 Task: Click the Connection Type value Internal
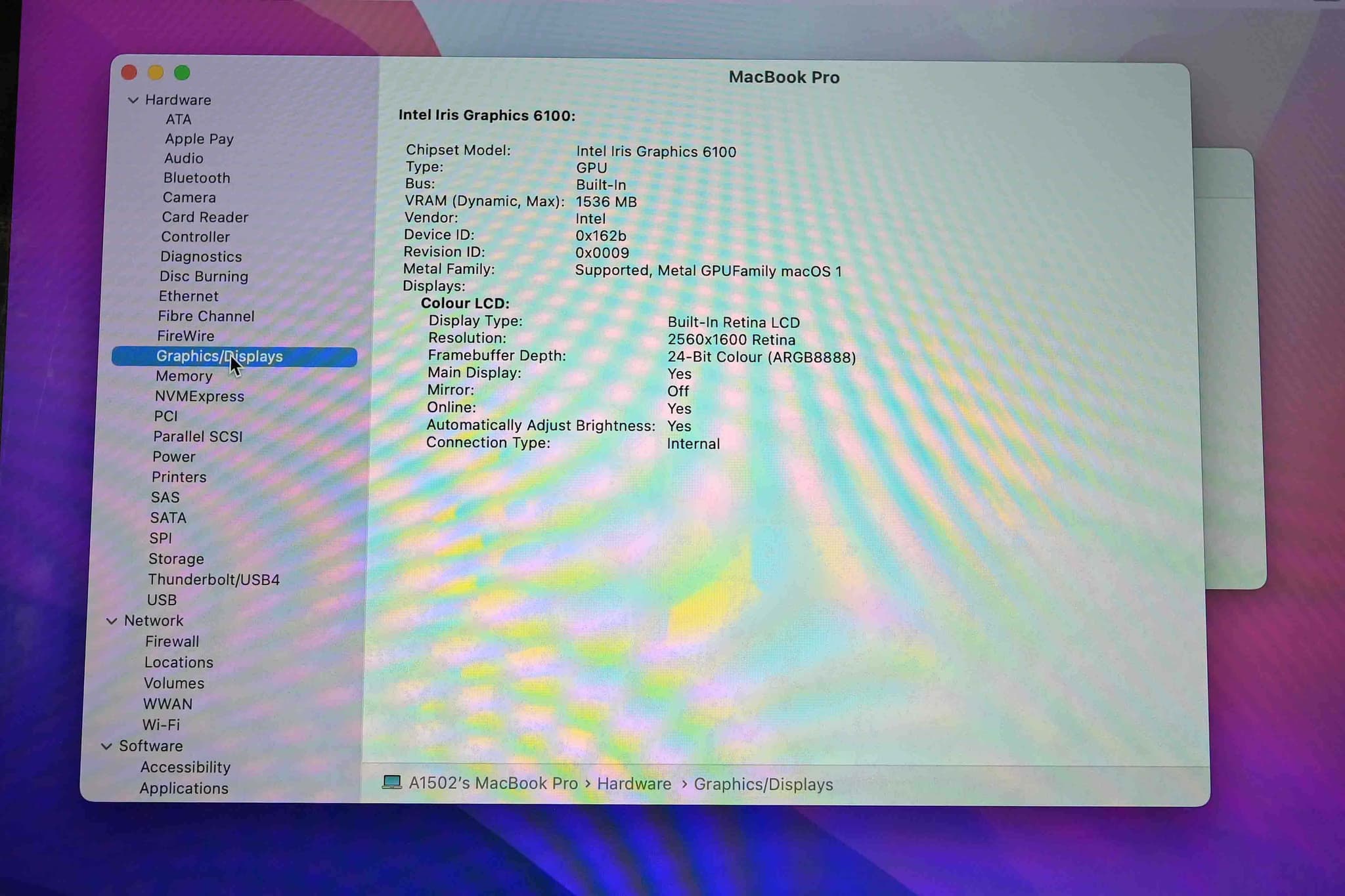click(x=694, y=444)
